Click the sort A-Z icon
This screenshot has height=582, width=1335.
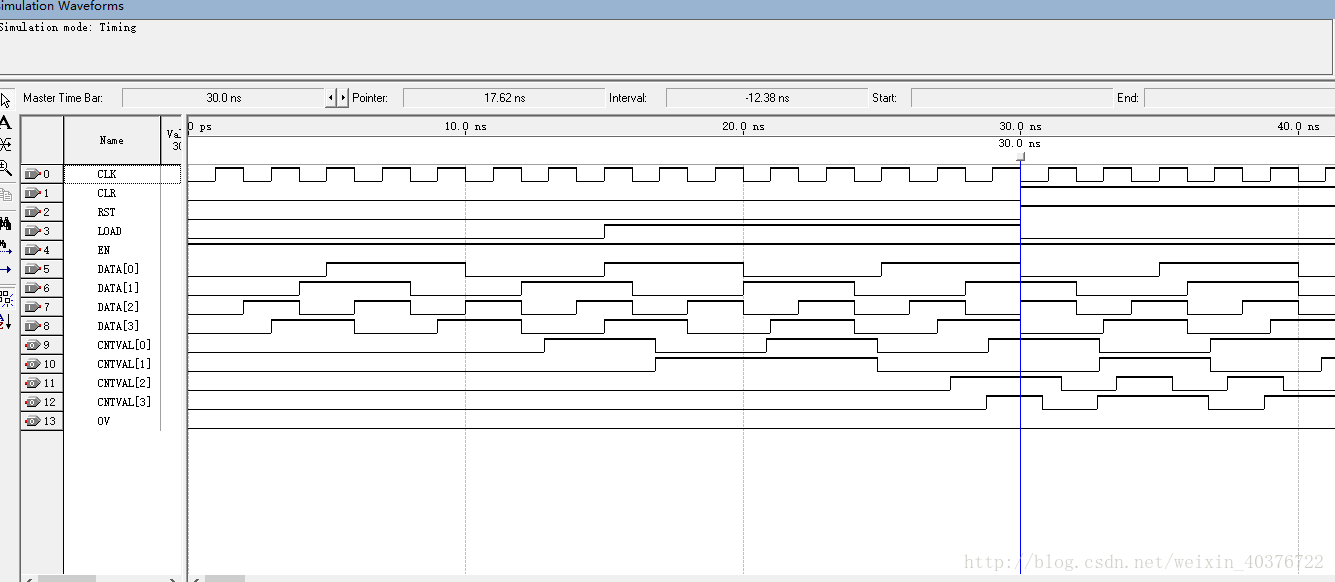click(6, 321)
